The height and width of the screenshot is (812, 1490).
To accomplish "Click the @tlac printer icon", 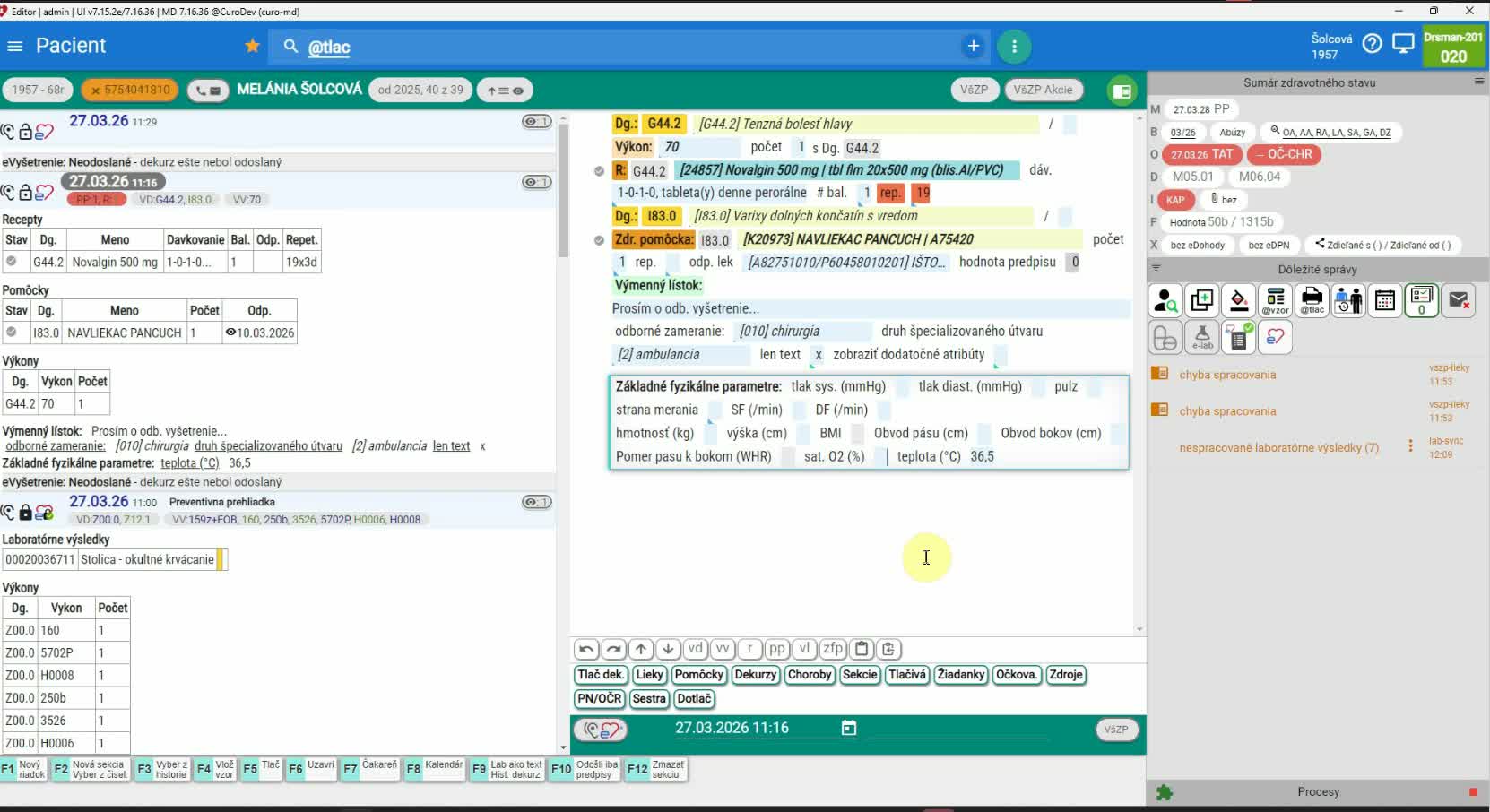I will (1312, 301).
